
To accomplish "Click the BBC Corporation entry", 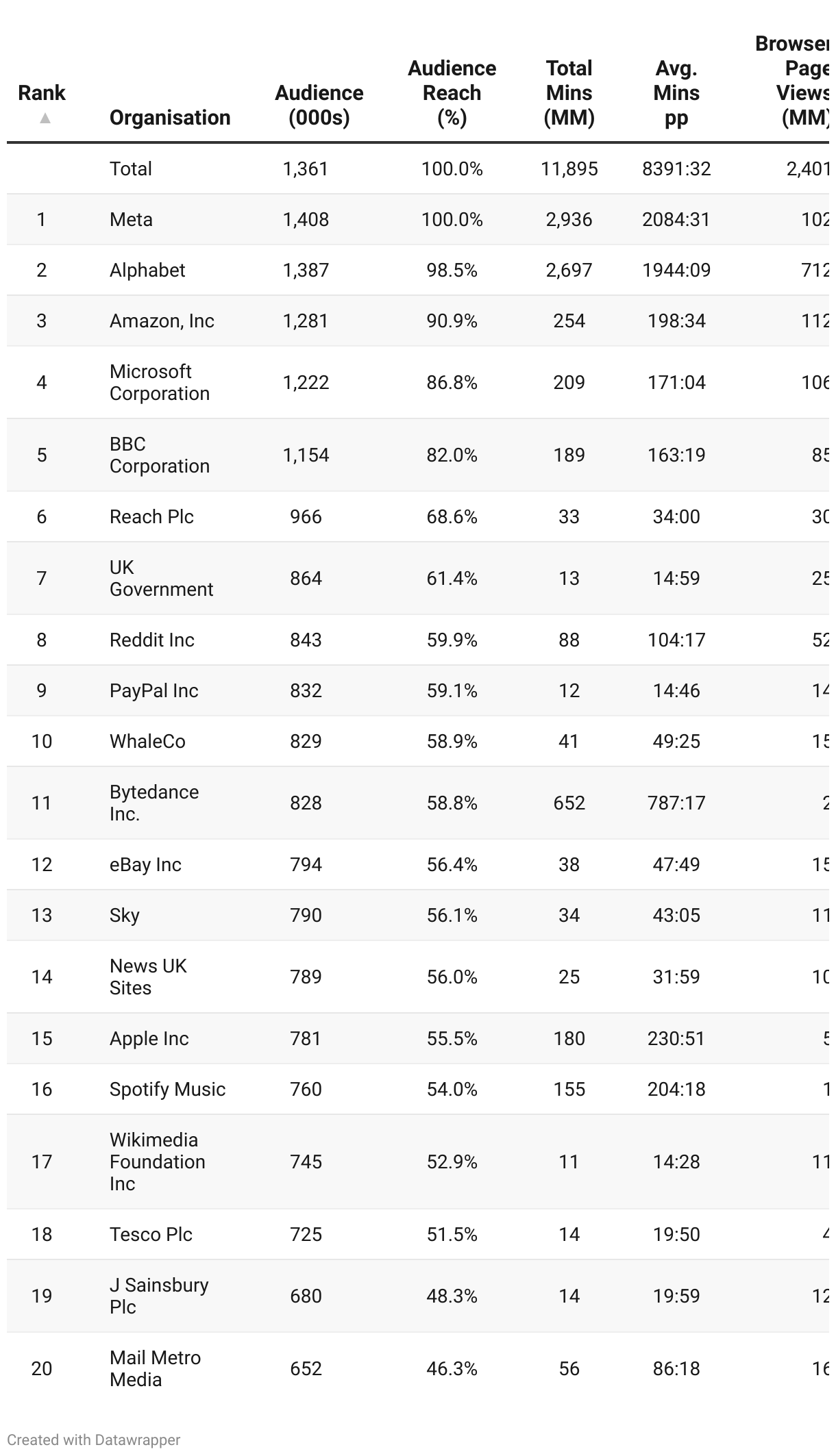I will (x=159, y=455).
